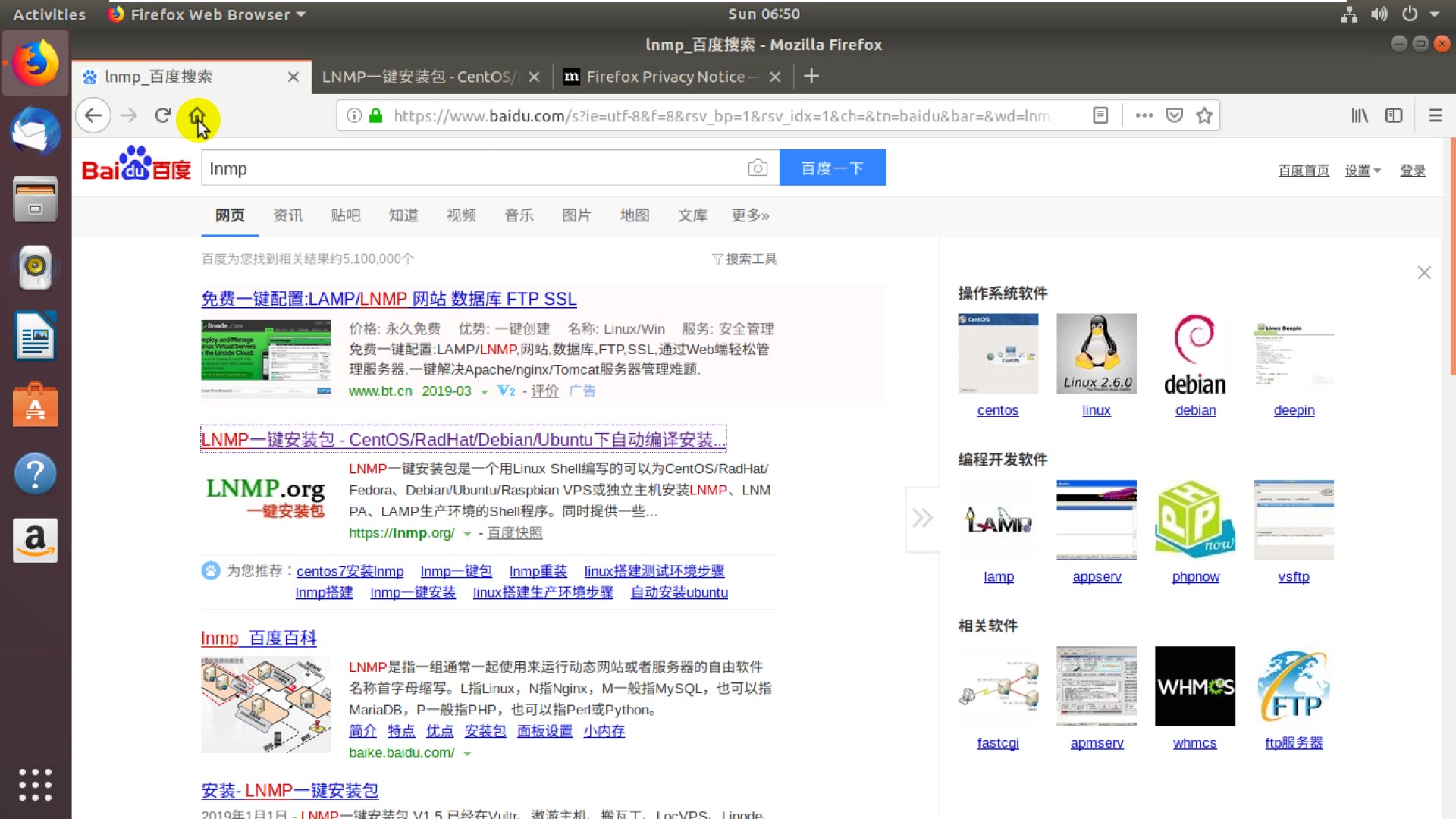Open Files manager from dock

tap(36, 199)
